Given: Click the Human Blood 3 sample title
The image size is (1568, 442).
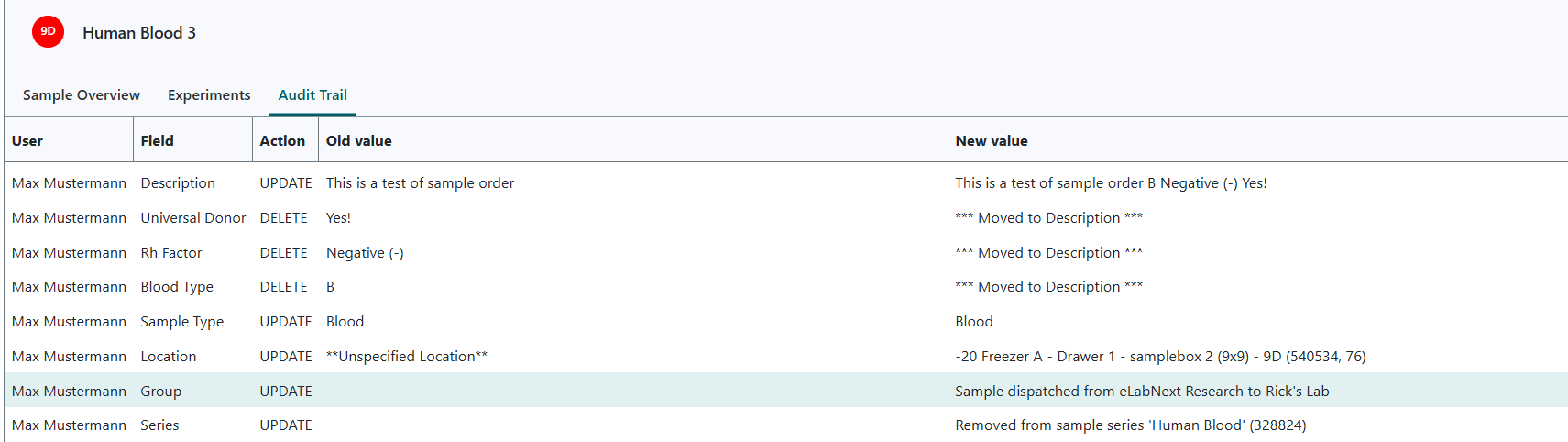Looking at the screenshot, I should point(139,33).
